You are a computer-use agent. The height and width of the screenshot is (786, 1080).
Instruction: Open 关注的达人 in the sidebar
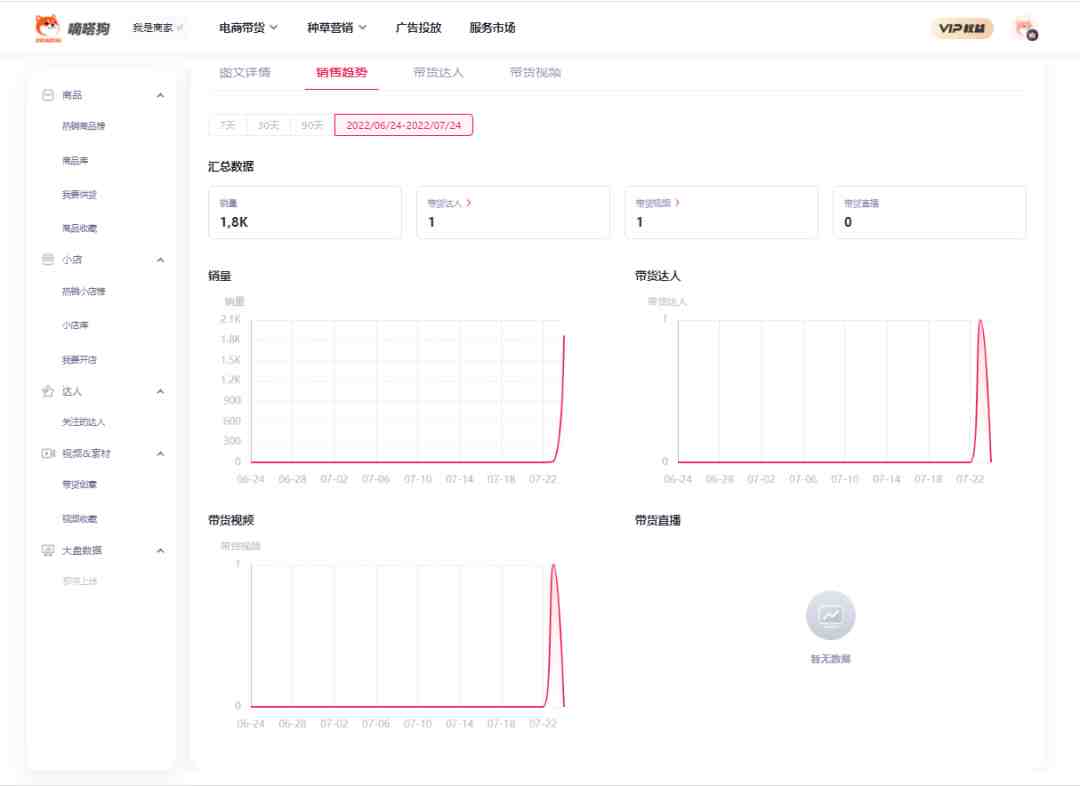(83, 422)
